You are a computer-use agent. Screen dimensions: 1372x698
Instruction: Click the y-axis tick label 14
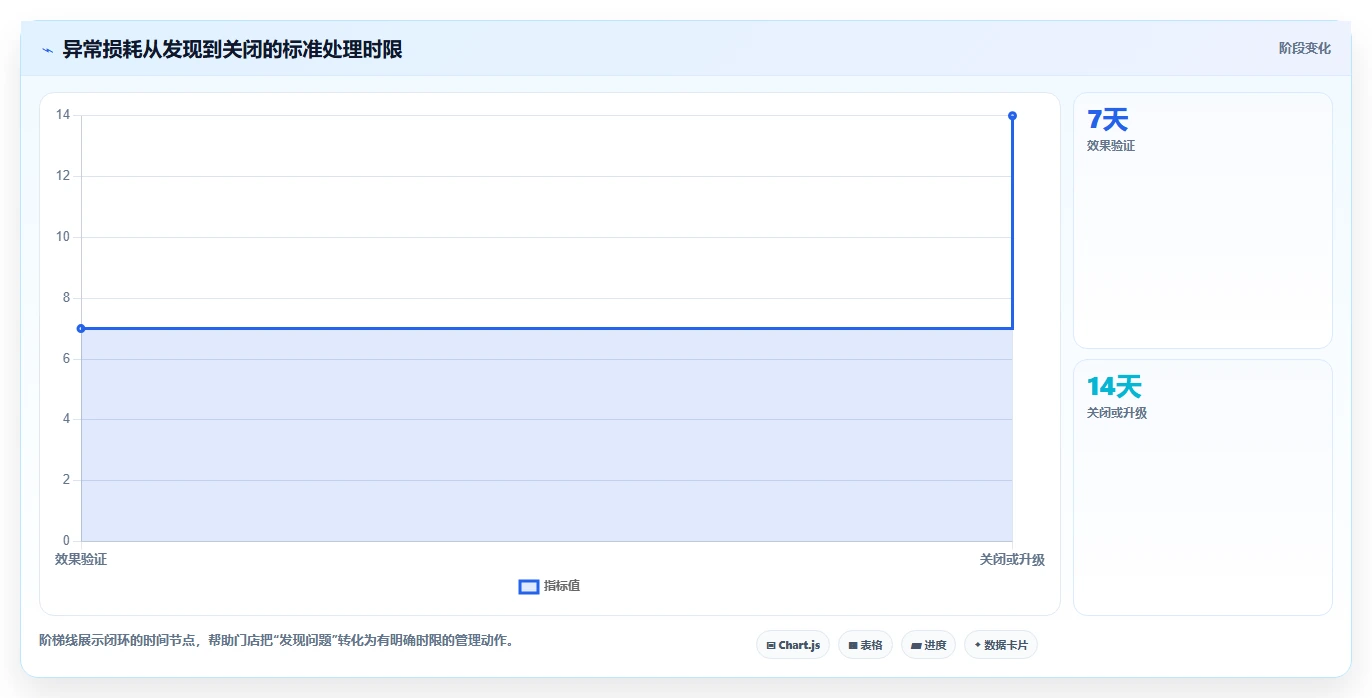click(63, 115)
